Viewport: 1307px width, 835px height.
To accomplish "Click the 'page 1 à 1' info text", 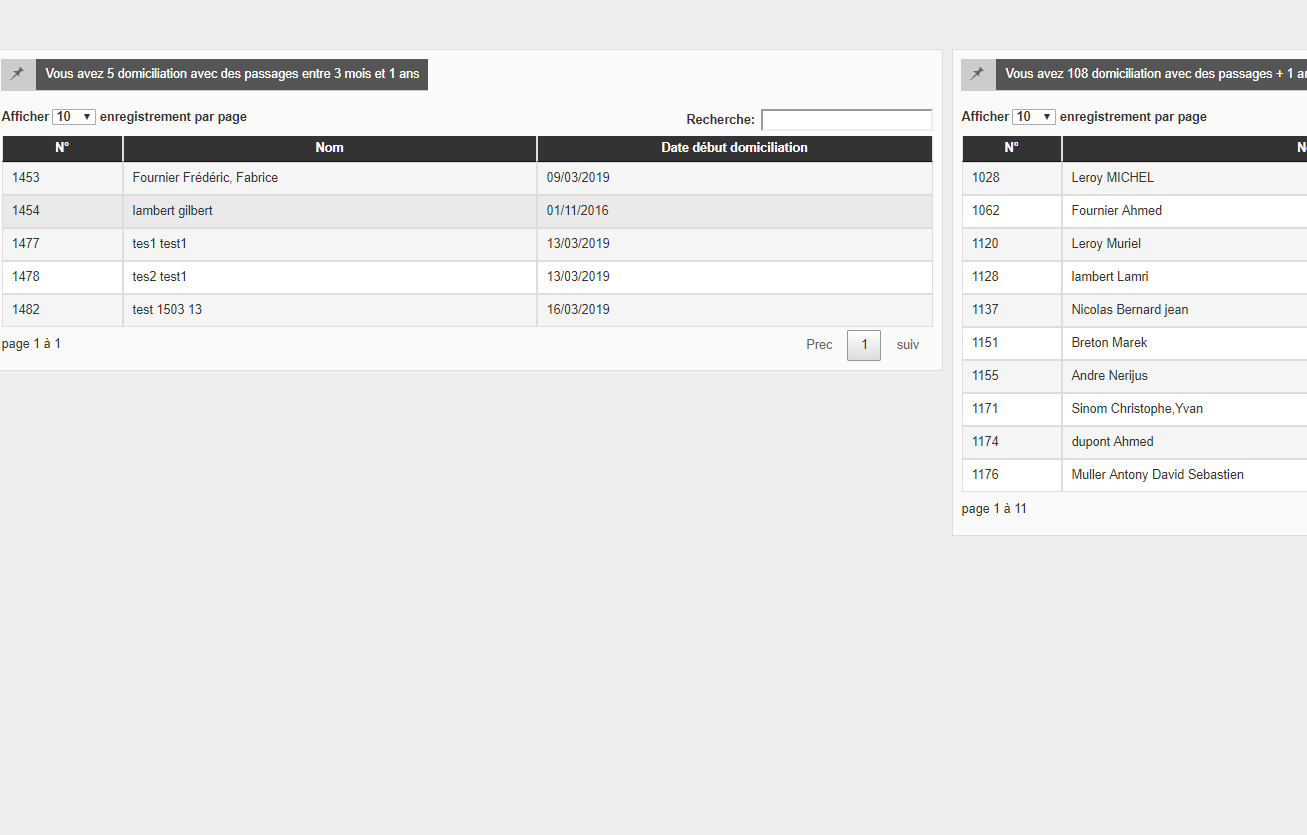I will pyautogui.click(x=31, y=344).
